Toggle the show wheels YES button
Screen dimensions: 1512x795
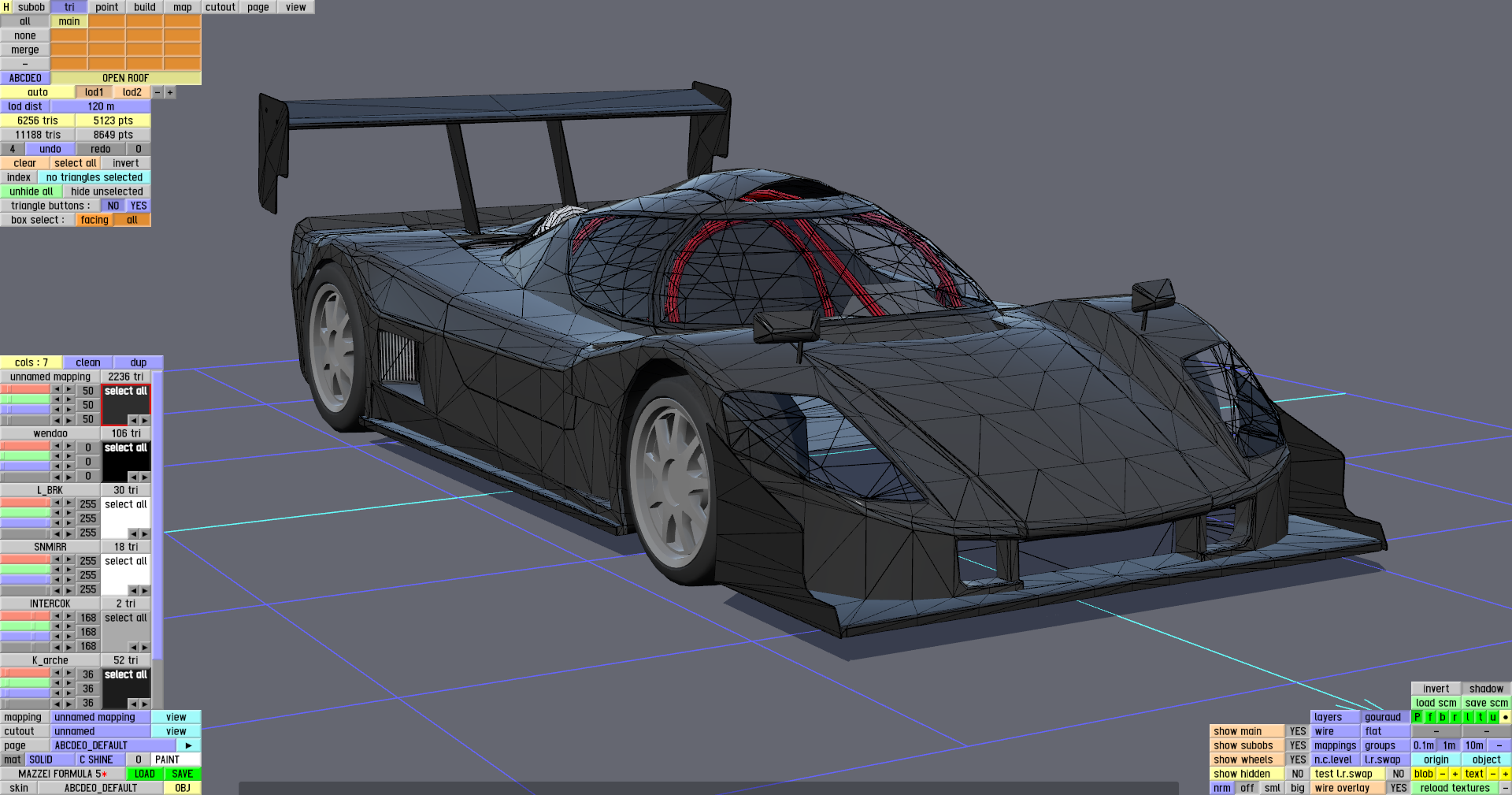pyautogui.click(x=1298, y=760)
